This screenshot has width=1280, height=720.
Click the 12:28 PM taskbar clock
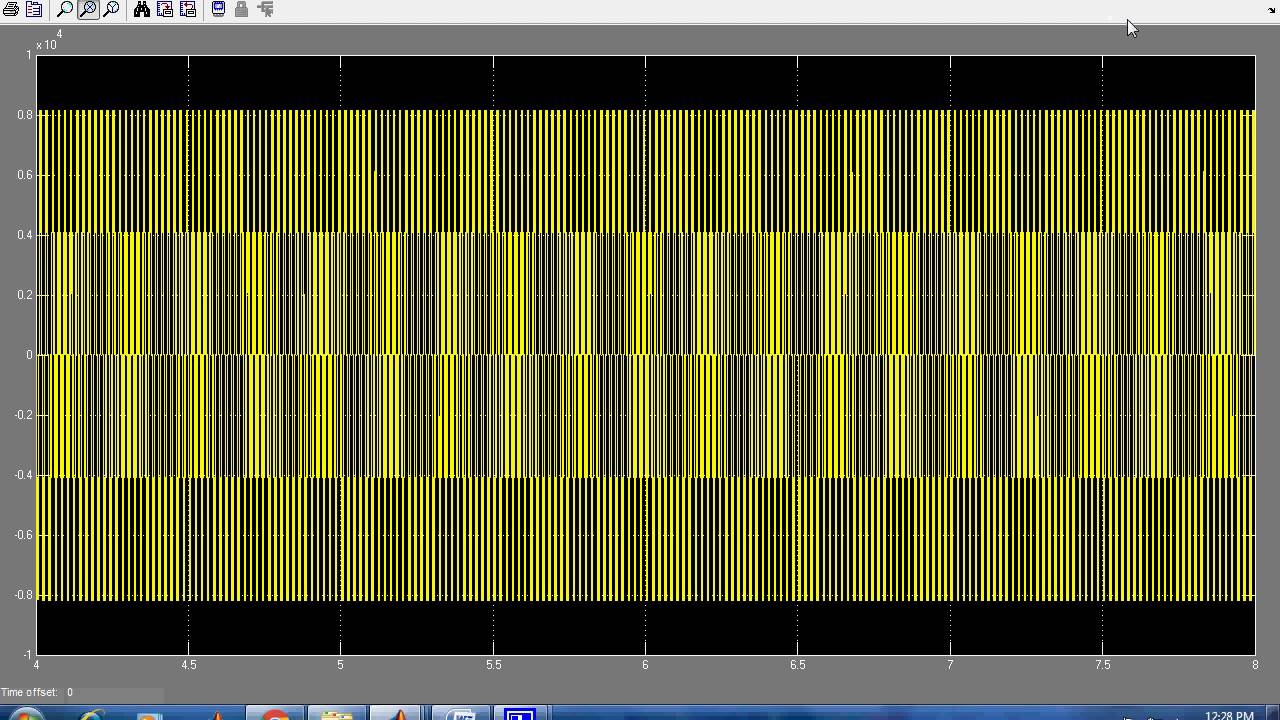click(1229, 715)
